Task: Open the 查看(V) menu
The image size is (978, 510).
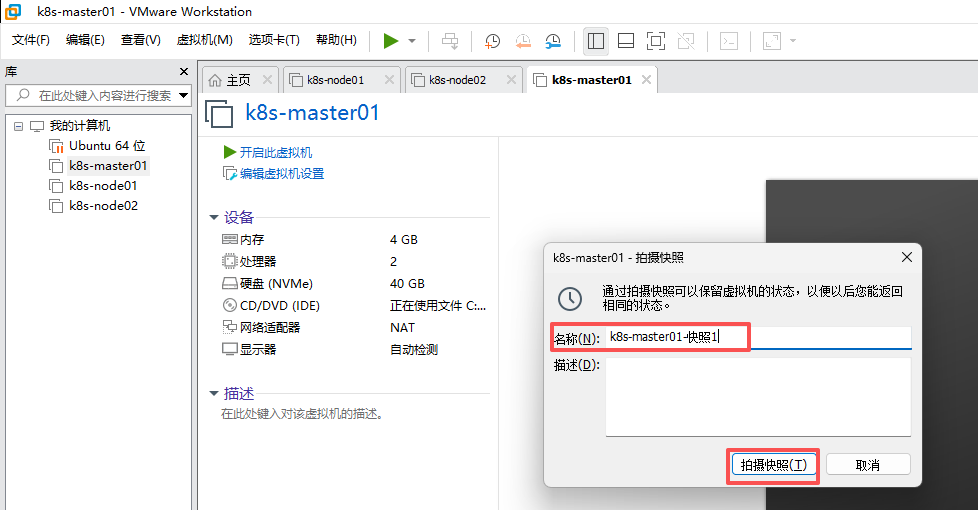Action: 140,40
